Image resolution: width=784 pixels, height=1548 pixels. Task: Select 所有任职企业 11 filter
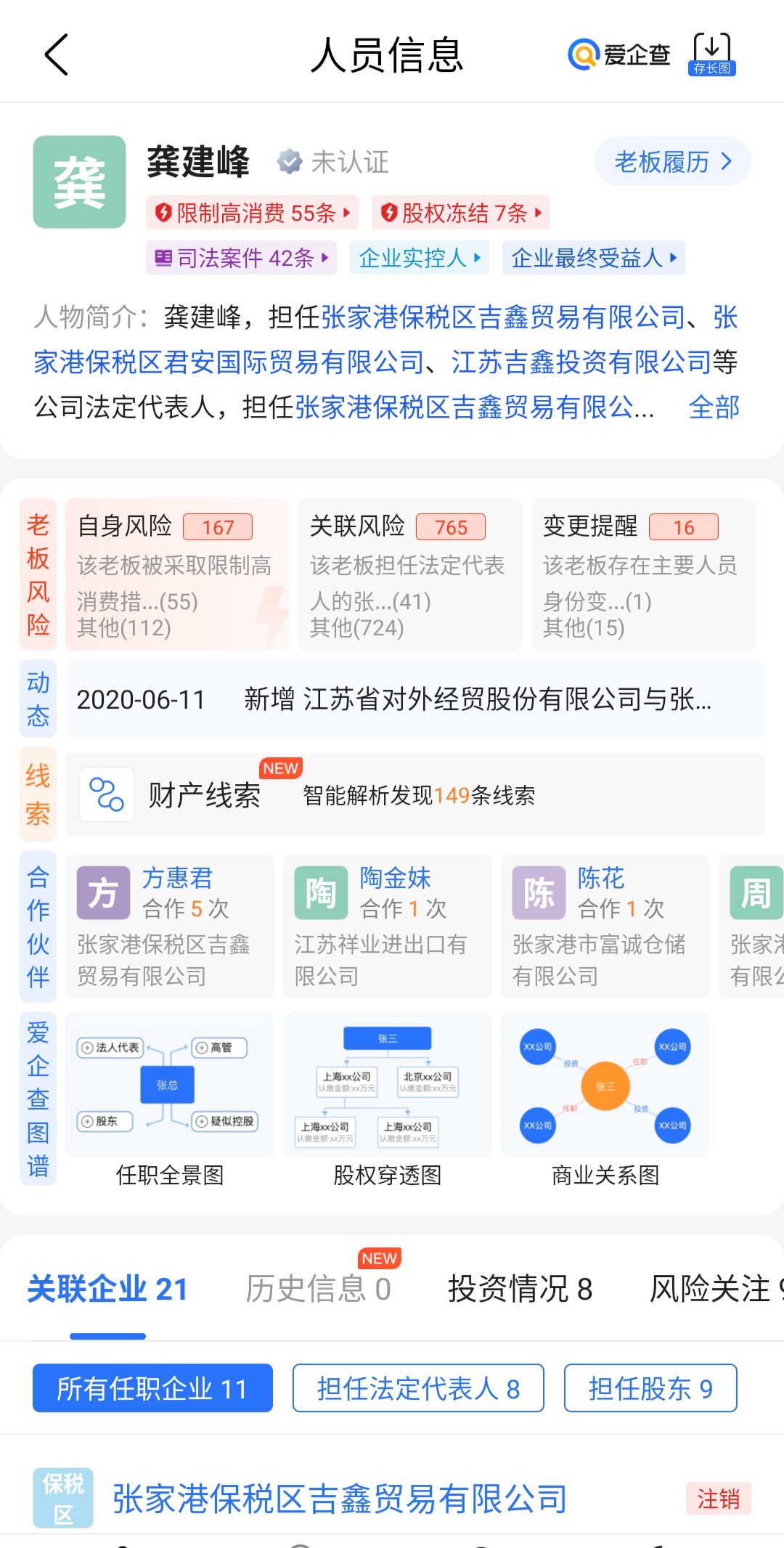pos(152,1388)
